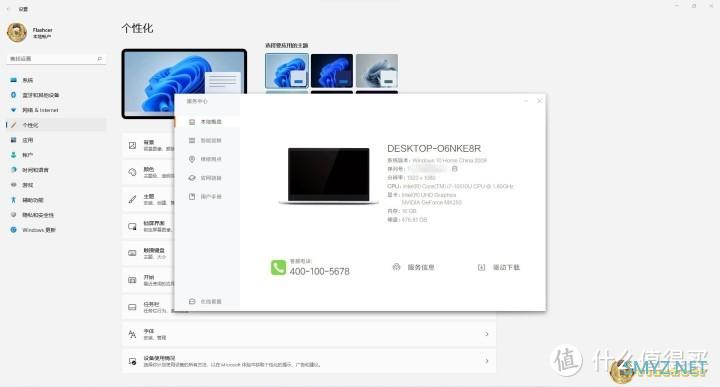Click the green phone icon
Screen dimensions: 720x387
click(278, 267)
